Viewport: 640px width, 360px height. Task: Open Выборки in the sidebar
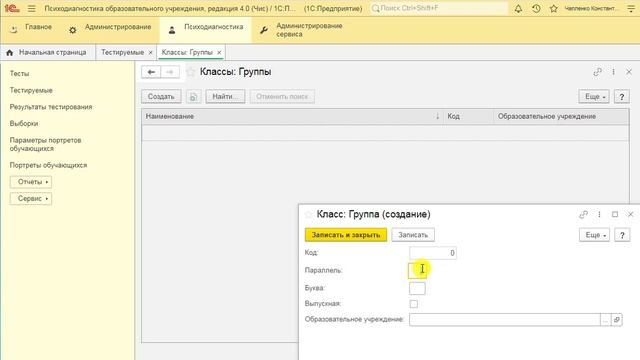coord(24,123)
